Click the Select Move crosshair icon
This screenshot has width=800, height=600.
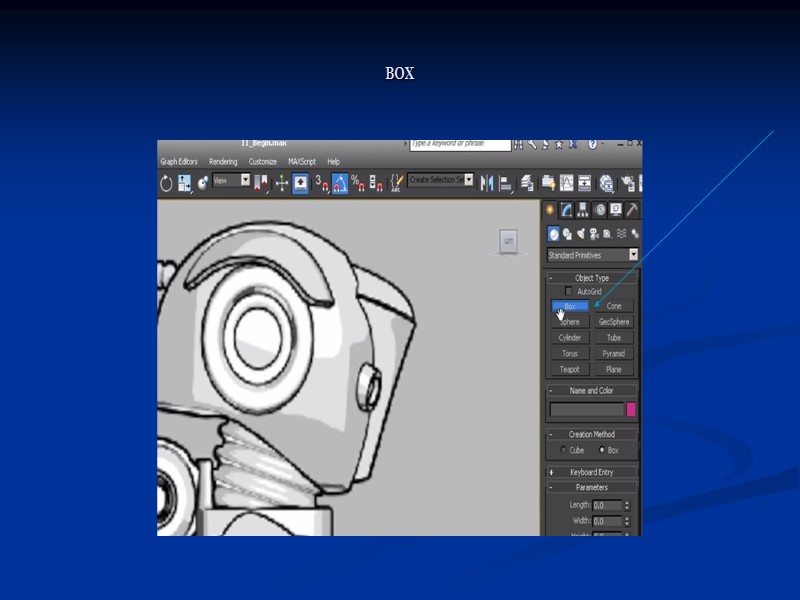(282, 183)
